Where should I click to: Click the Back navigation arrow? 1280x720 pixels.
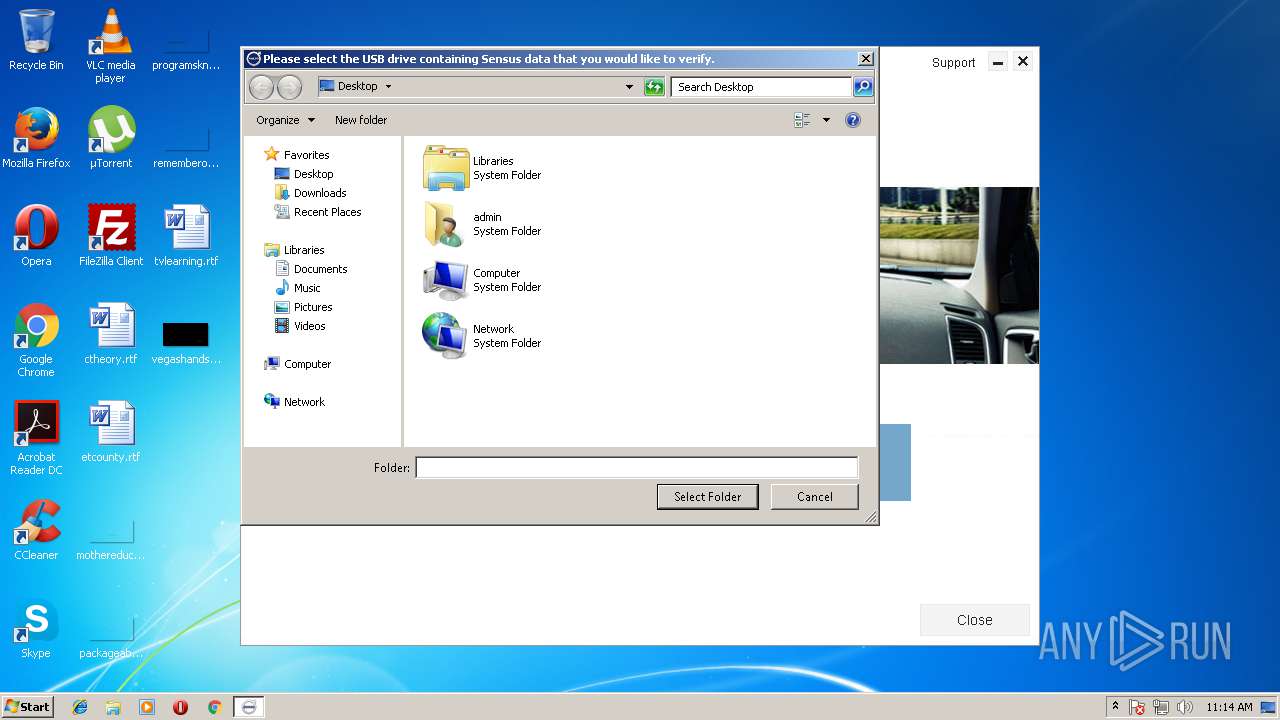pyautogui.click(x=261, y=87)
